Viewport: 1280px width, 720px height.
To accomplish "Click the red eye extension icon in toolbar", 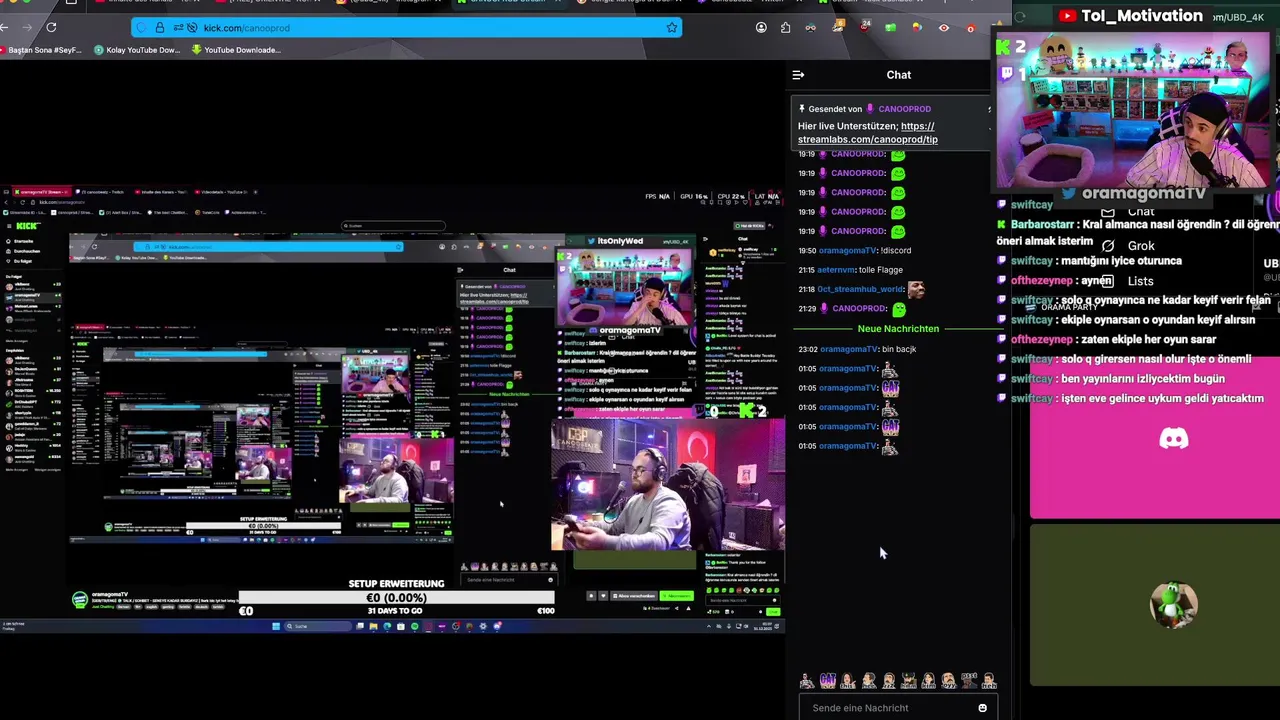I will [x=943, y=28].
